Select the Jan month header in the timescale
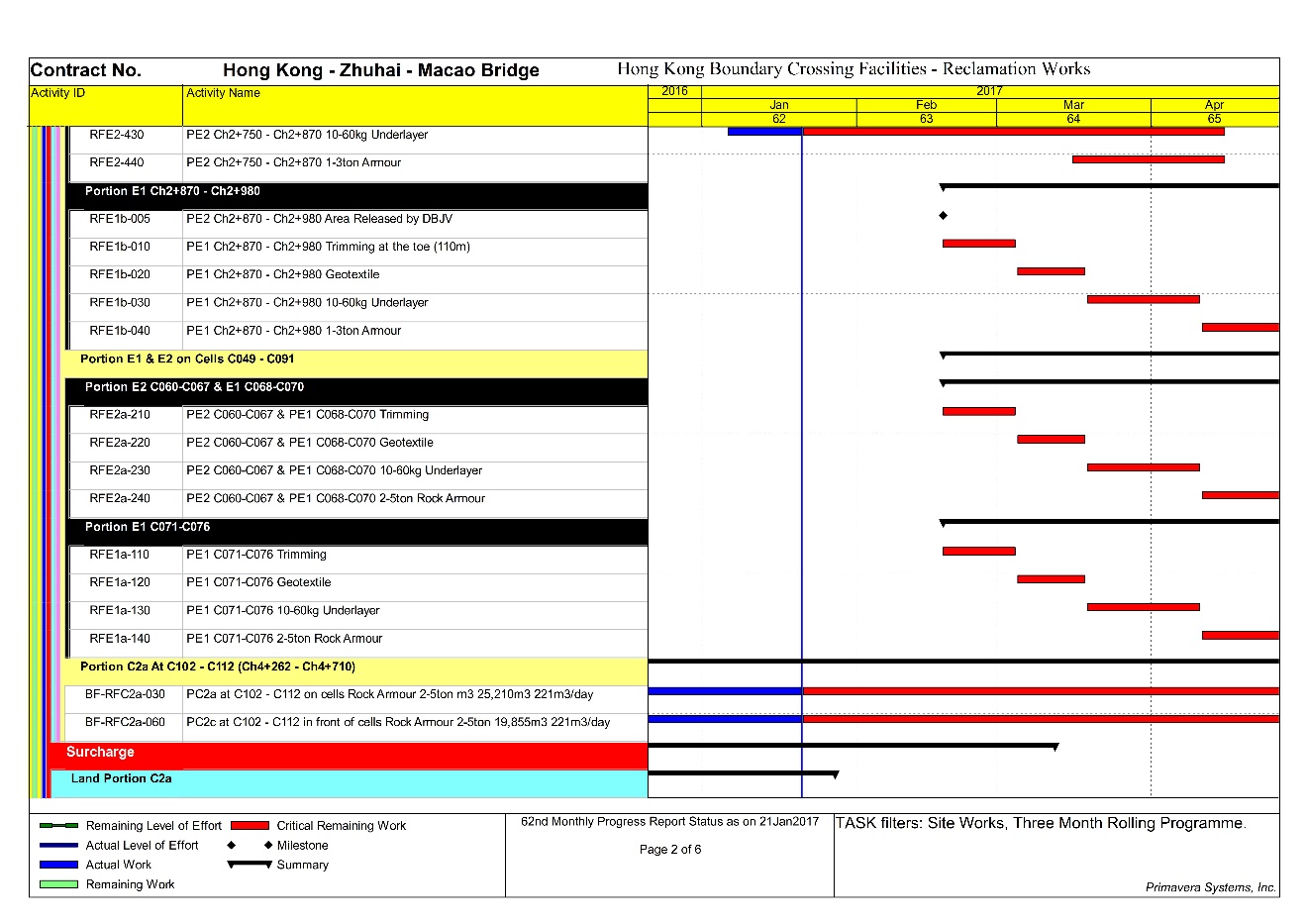The image size is (1306, 924). [779, 105]
